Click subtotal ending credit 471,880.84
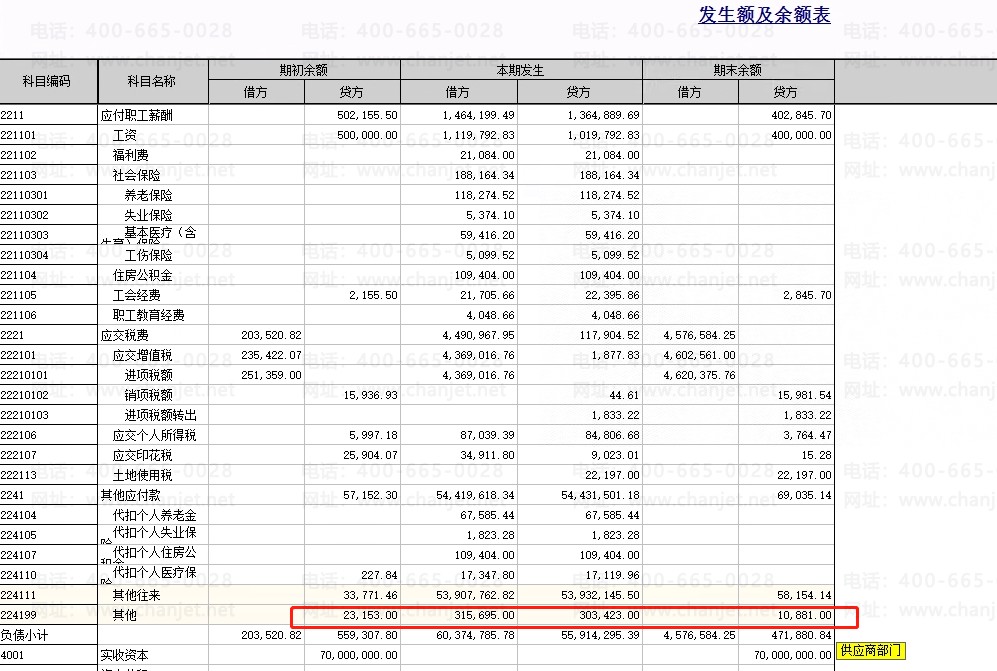 click(801, 635)
